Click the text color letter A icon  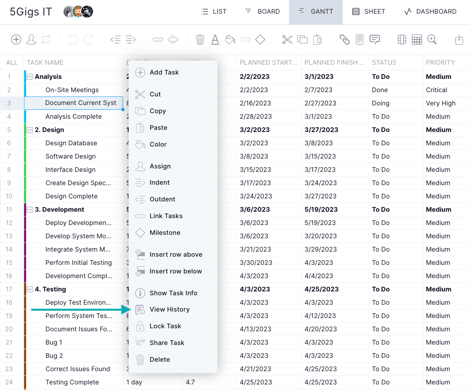(x=215, y=40)
